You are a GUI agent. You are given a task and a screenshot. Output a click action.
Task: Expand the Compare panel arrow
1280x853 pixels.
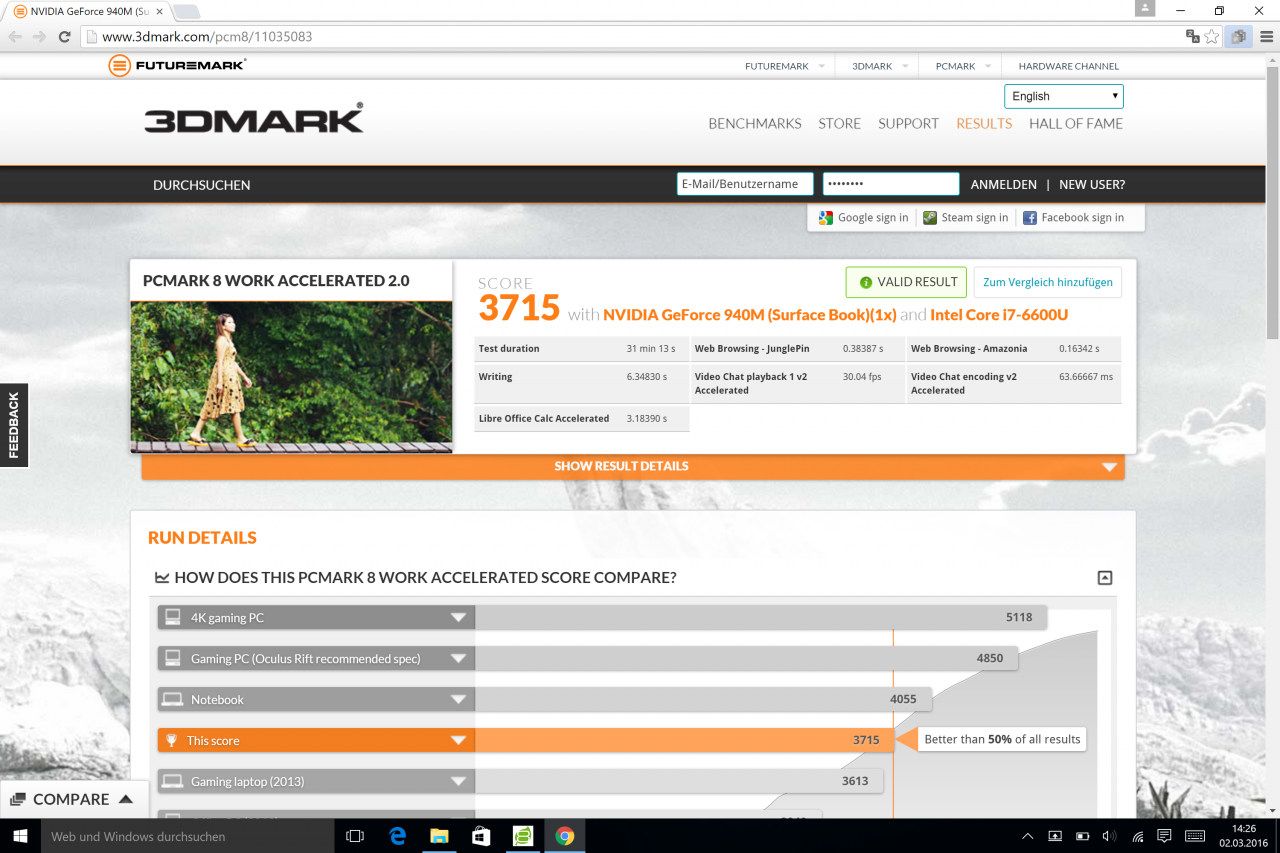point(126,799)
